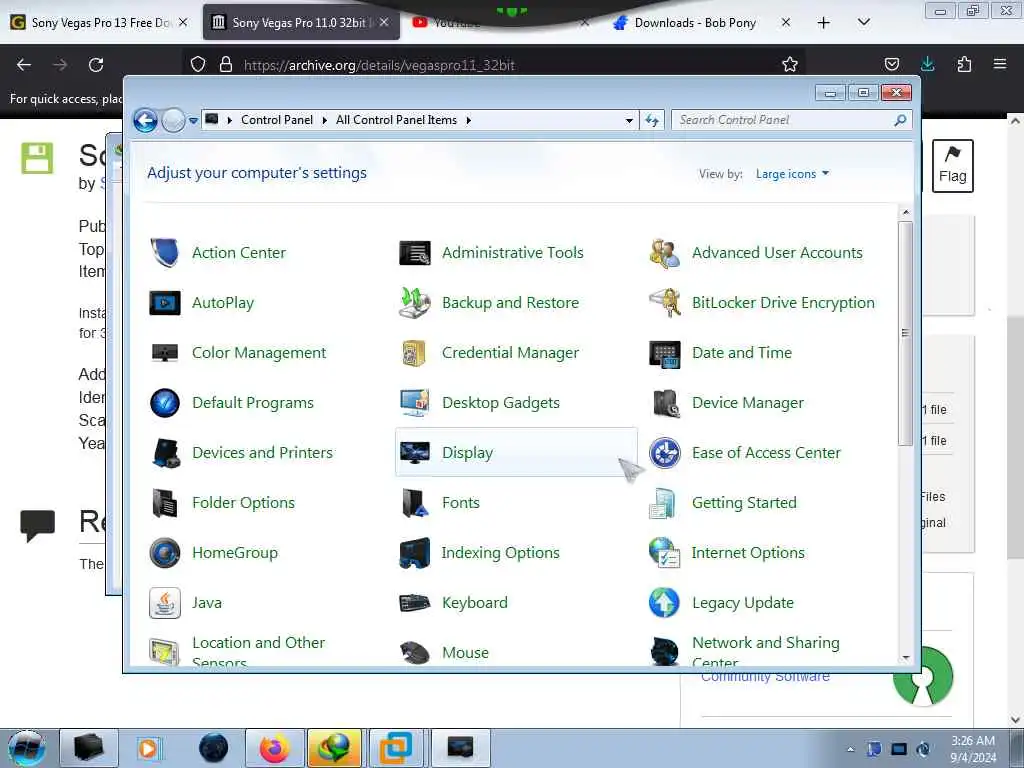Switch to Sony Vegas Pro 11.0 32bit tab
This screenshot has height=768, width=1024.
point(301,23)
